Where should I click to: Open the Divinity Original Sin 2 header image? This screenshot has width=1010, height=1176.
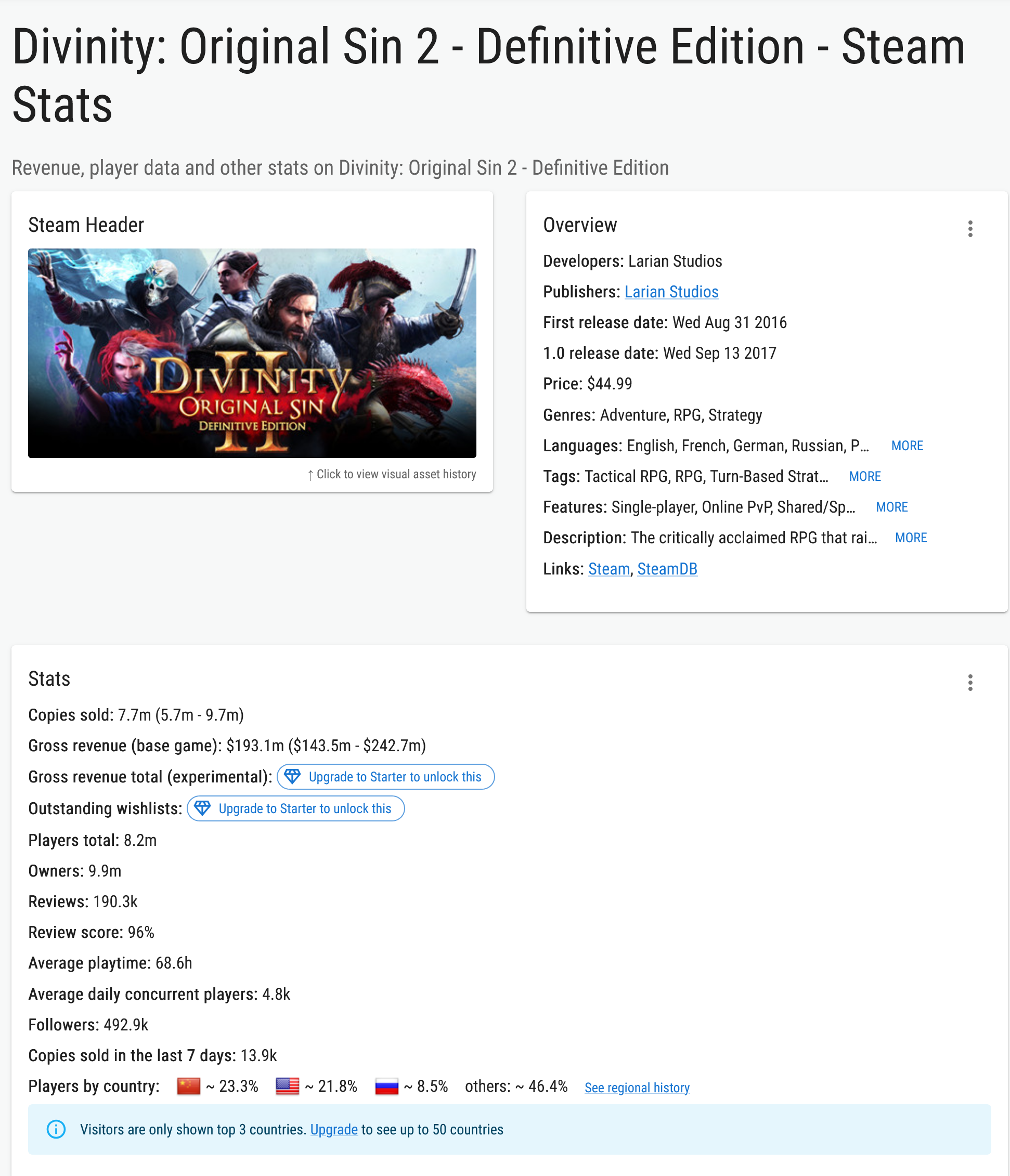pyautogui.click(x=252, y=353)
